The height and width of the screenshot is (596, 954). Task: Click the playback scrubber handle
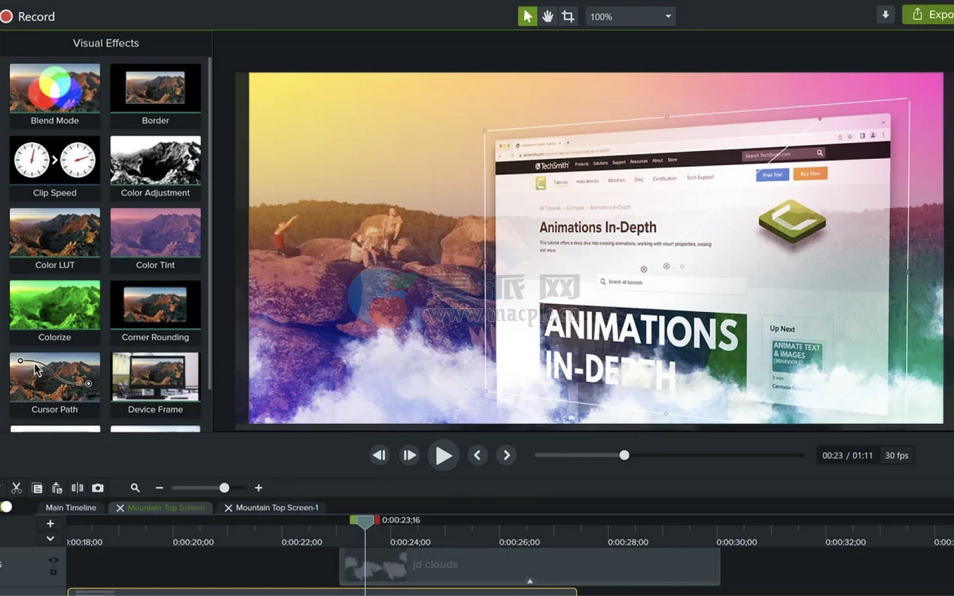click(624, 455)
